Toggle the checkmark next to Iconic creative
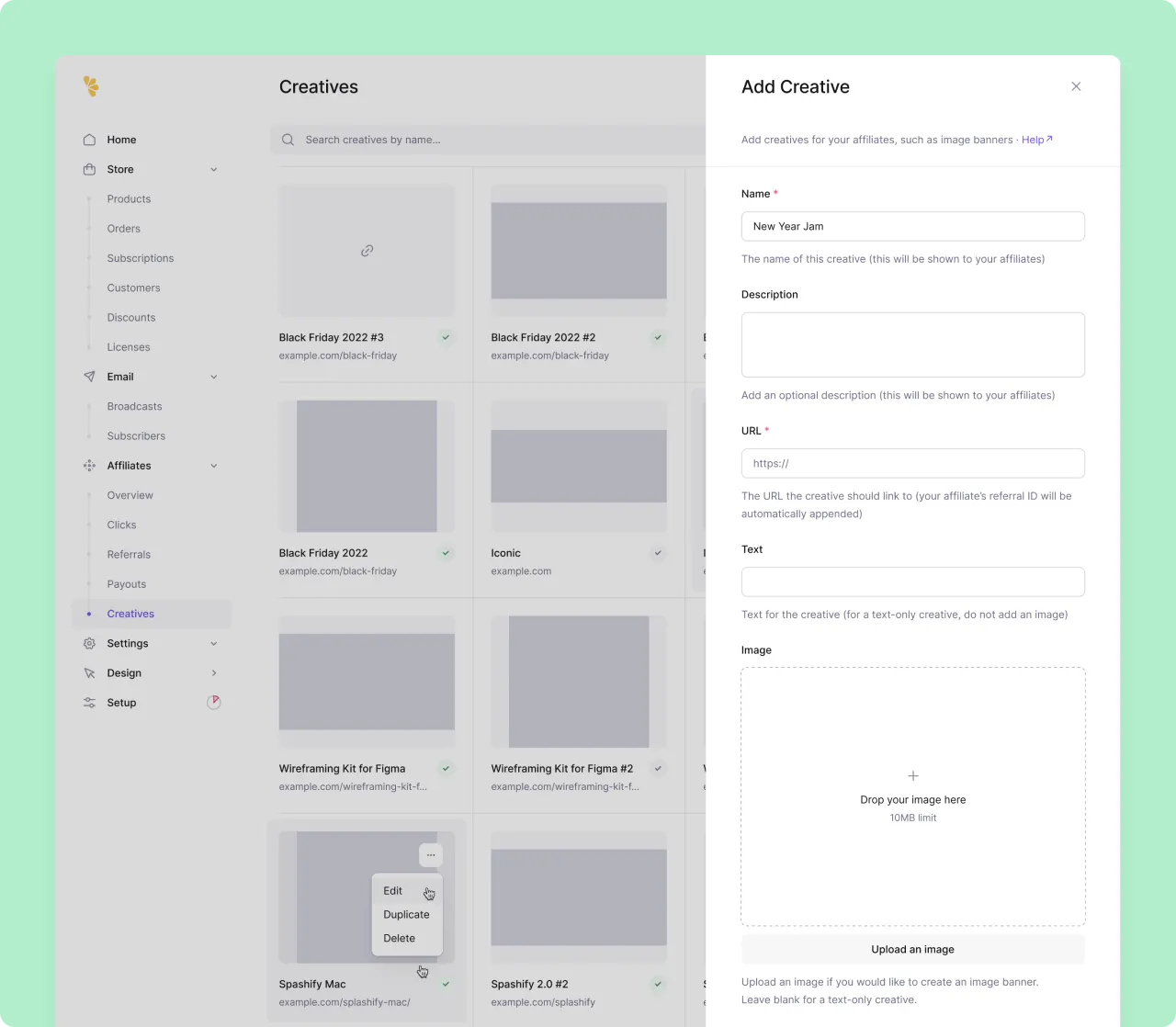1176x1027 pixels. pyautogui.click(x=658, y=553)
